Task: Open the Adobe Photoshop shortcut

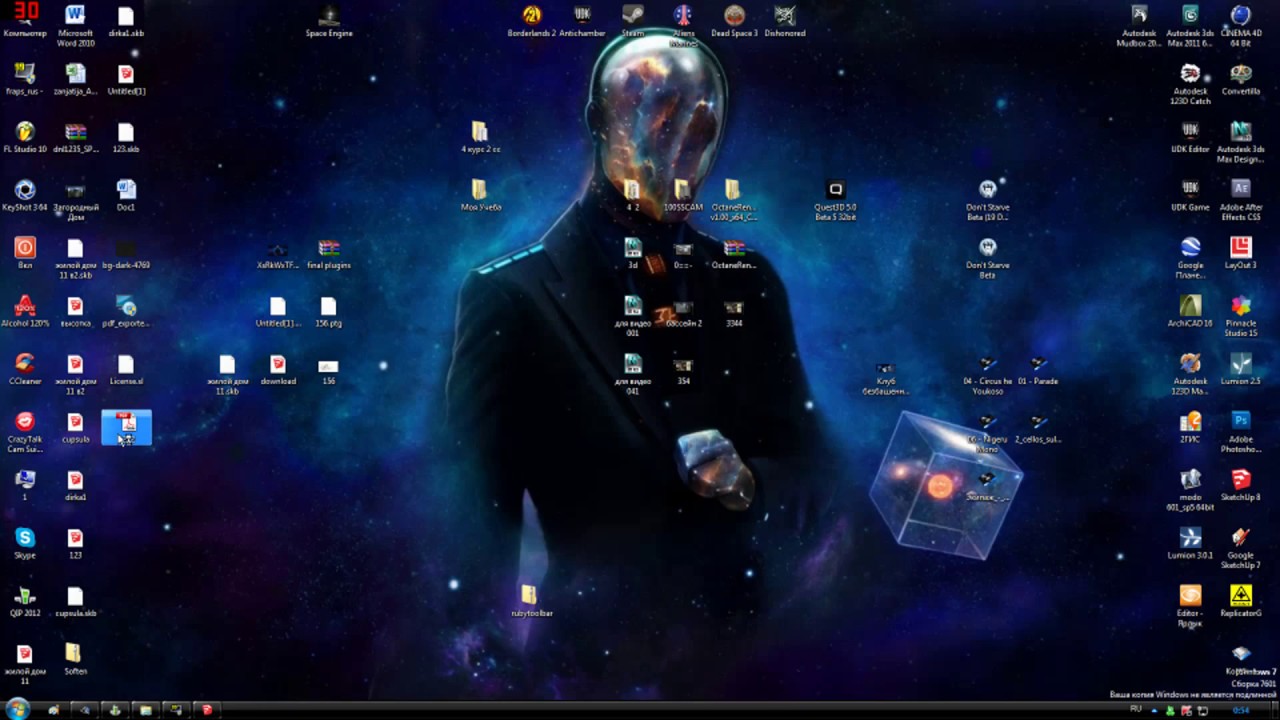Action: [x=1241, y=431]
